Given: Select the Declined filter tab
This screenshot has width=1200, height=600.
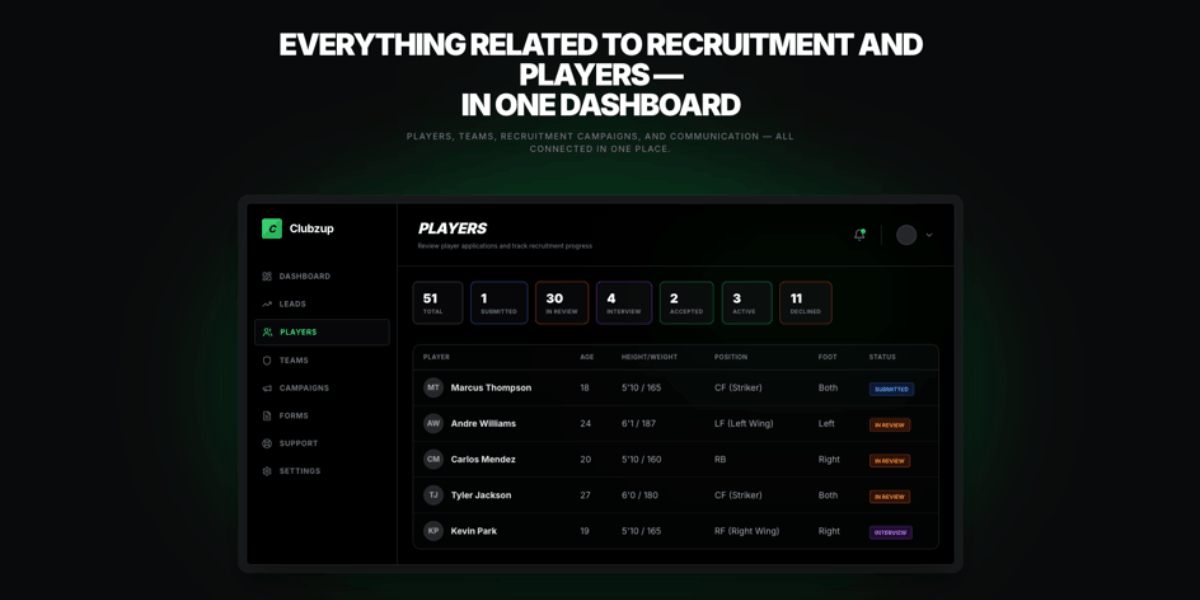Looking at the screenshot, I should click(x=805, y=302).
